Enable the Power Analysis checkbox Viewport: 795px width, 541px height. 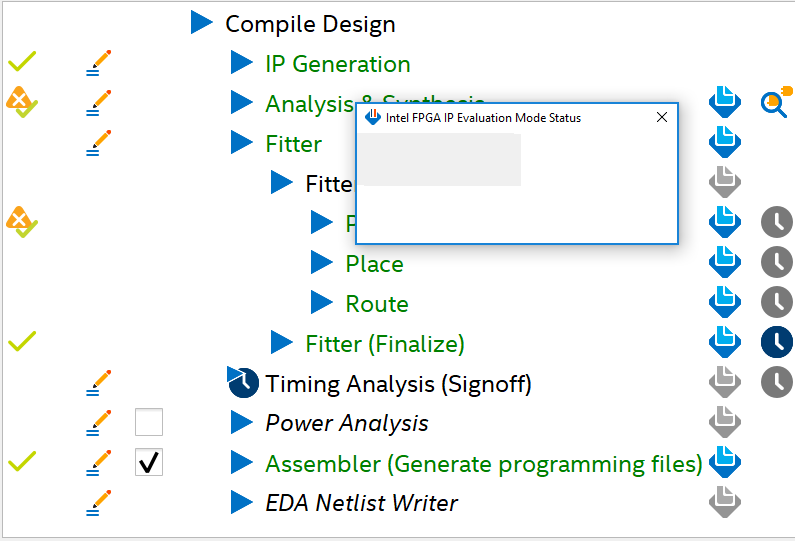click(149, 423)
